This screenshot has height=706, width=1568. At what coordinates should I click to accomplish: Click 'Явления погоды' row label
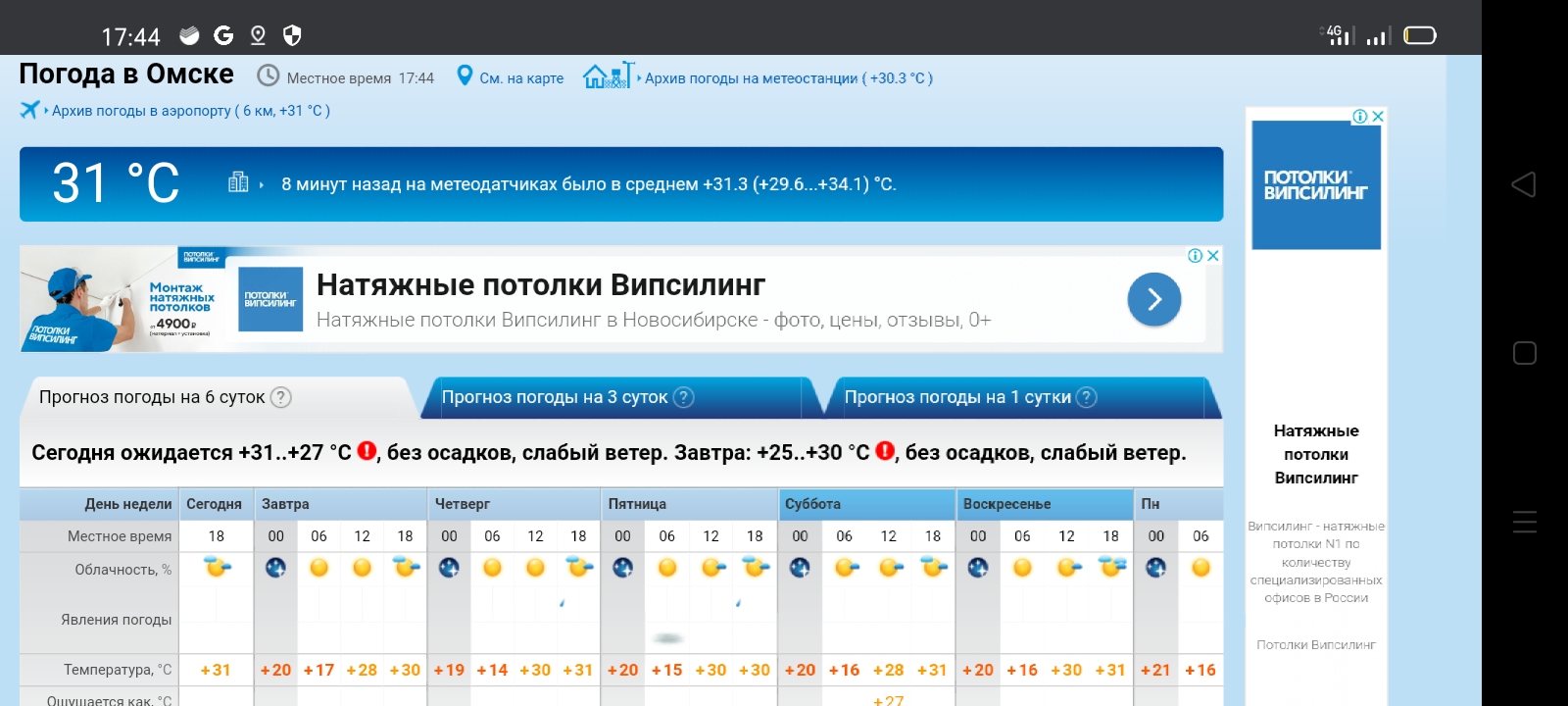(x=116, y=620)
